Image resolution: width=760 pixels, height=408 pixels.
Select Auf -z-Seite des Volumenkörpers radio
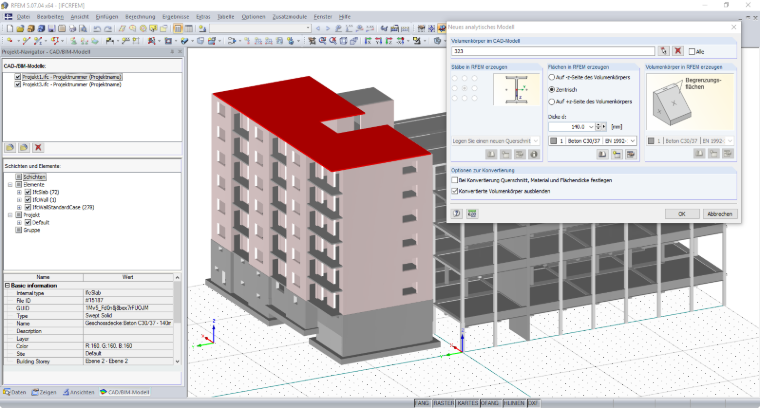[x=552, y=77]
